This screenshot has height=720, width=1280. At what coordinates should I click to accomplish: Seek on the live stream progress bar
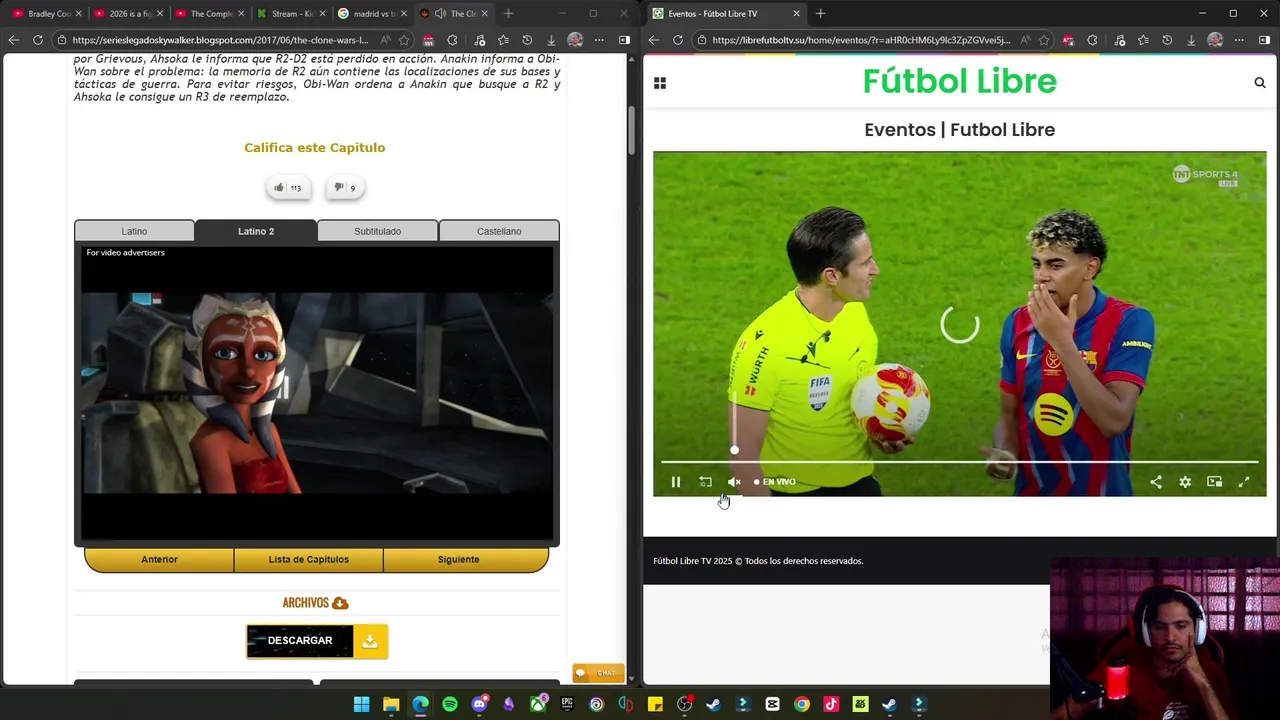(959, 462)
